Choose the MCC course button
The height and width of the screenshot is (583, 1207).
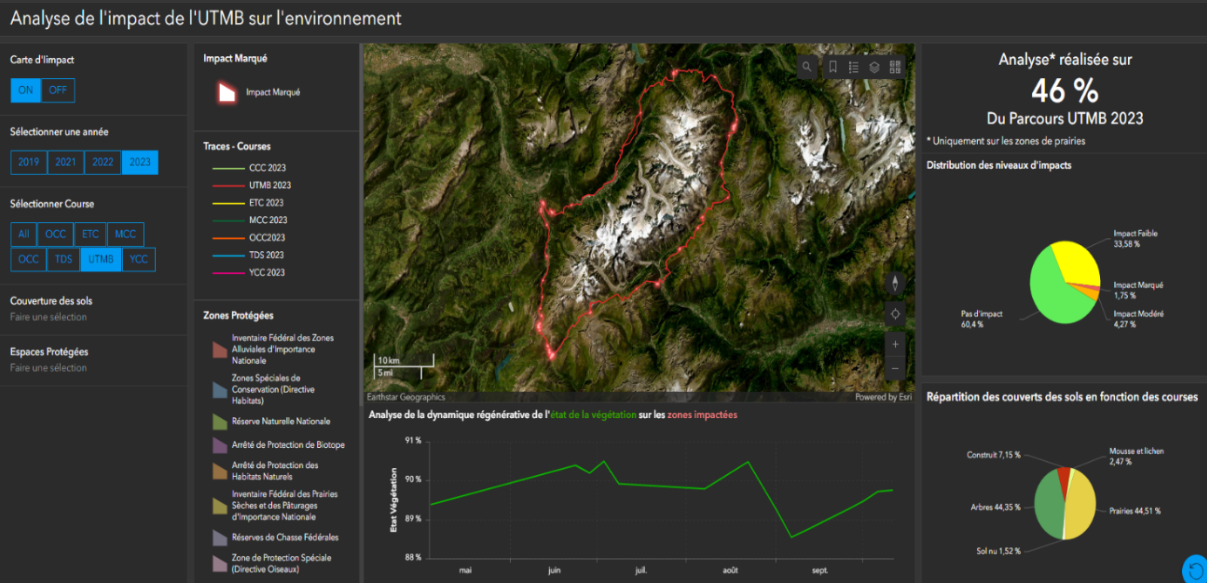(x=125, y=234)
